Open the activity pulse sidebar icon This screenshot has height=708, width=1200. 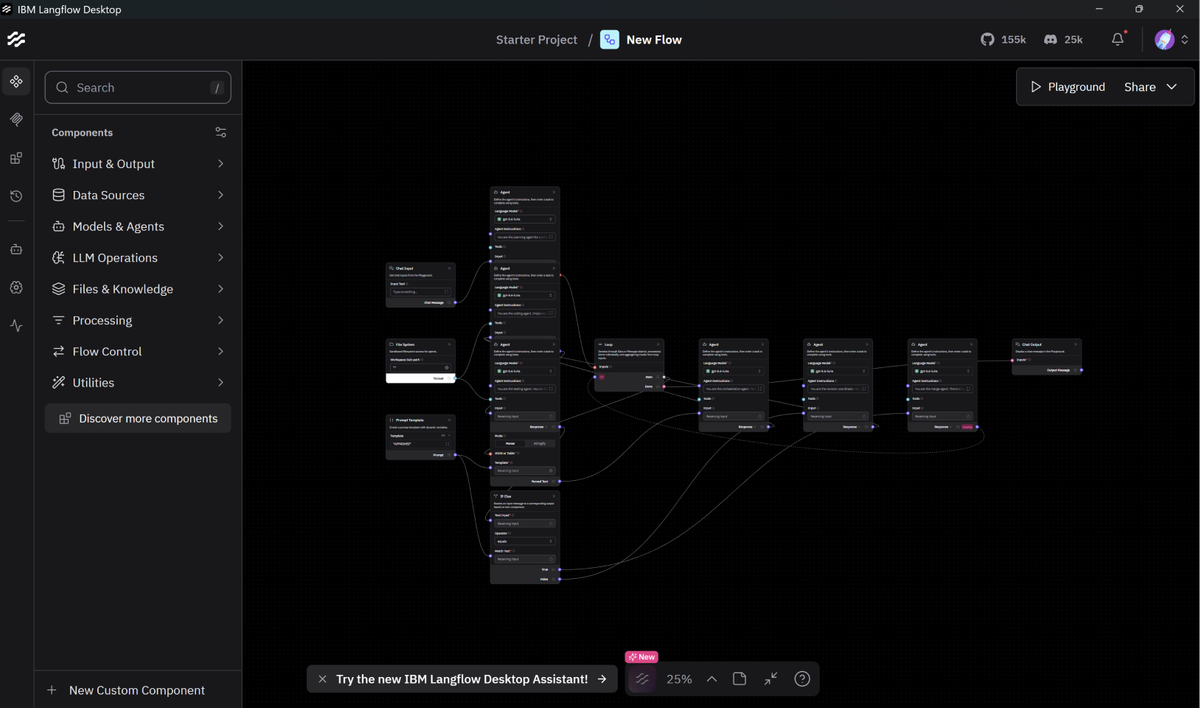(x=16, y=326)
